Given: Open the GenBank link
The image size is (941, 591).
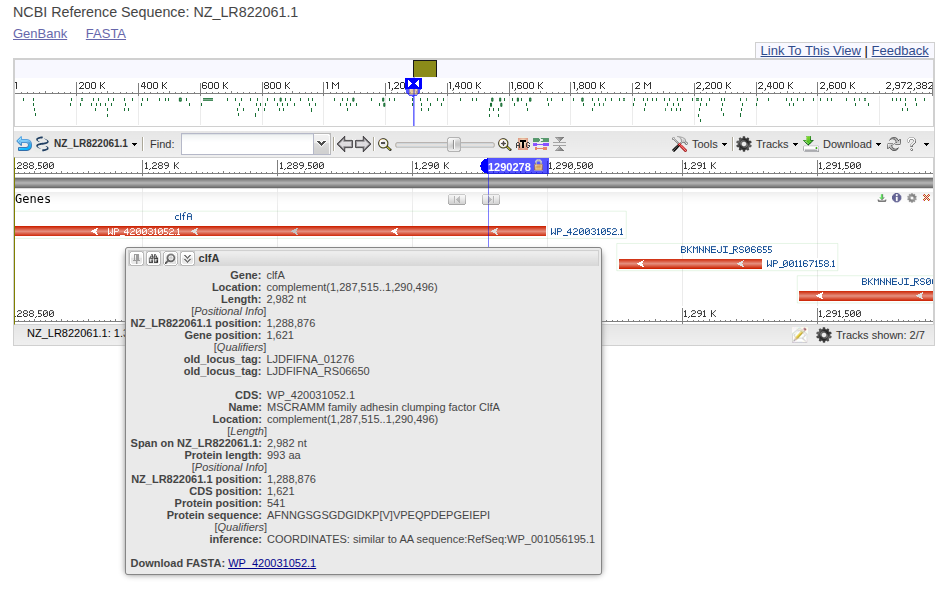Looking at the screenshot, I should [40, 34].
